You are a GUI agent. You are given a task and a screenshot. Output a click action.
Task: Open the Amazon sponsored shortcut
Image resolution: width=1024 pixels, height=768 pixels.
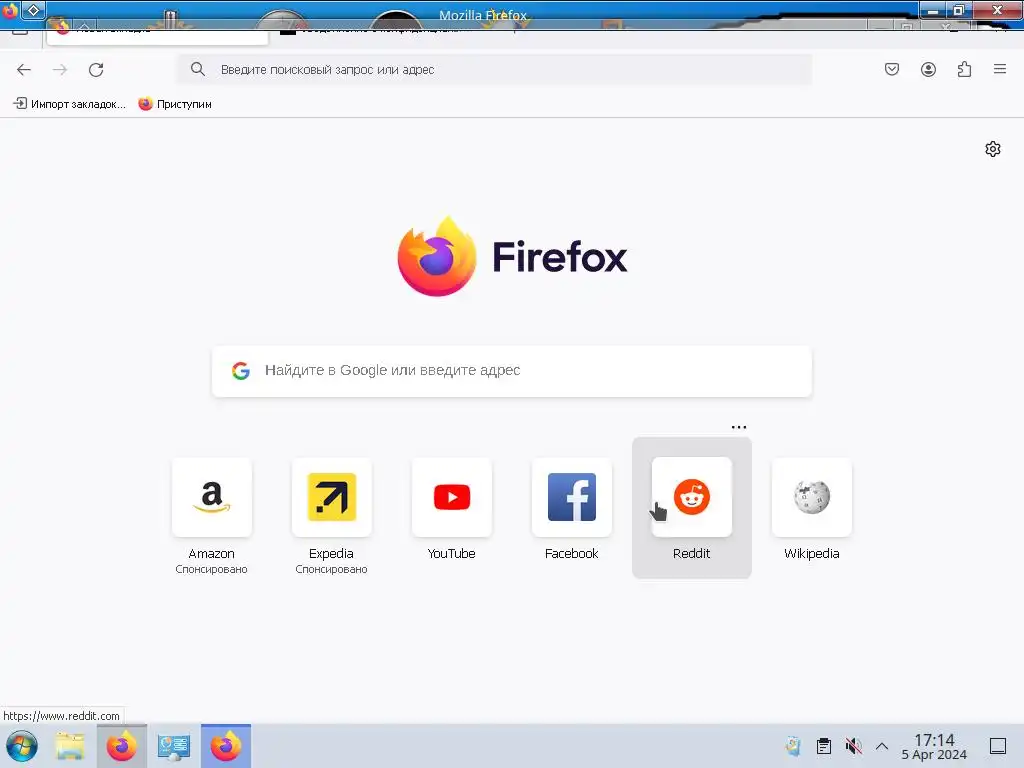[212, 516]
